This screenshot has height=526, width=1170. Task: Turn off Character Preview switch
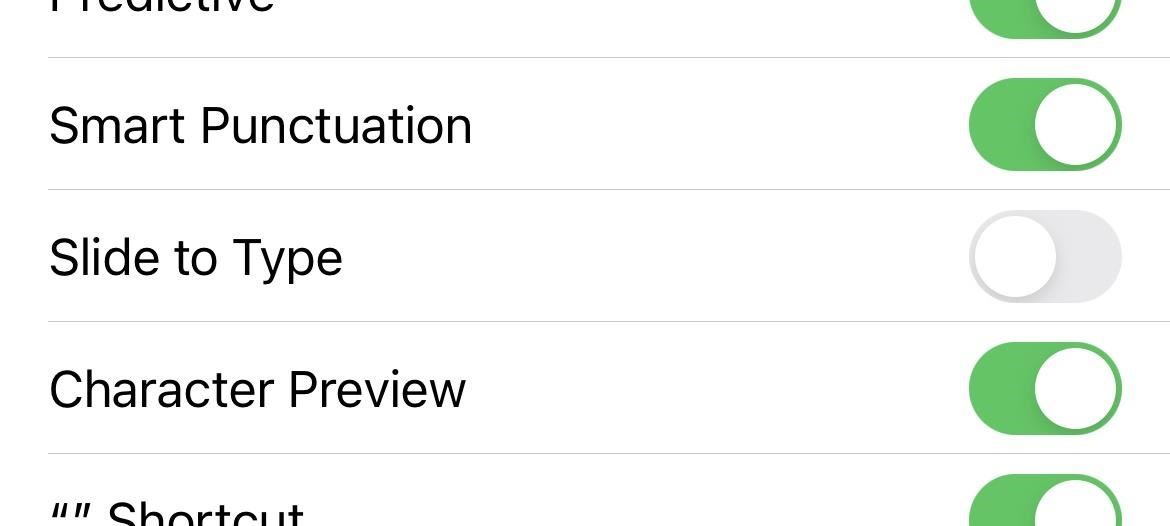[x=1044, y=389]
